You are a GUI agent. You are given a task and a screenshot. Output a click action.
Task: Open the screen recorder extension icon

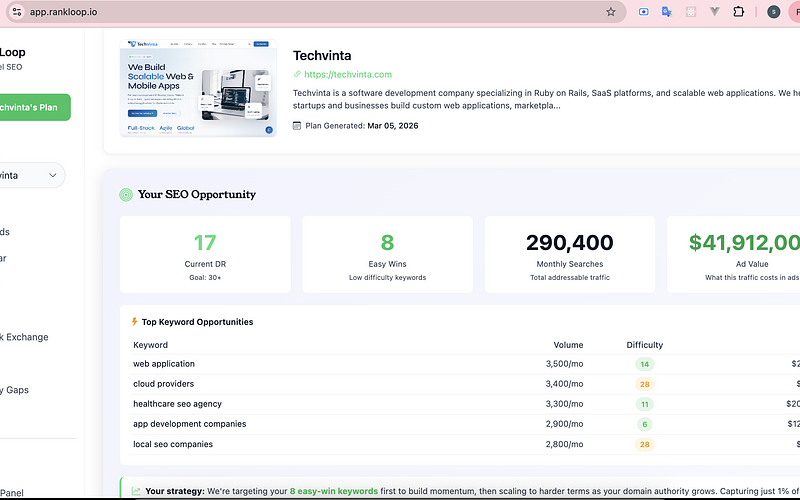[x=643, y=12]
